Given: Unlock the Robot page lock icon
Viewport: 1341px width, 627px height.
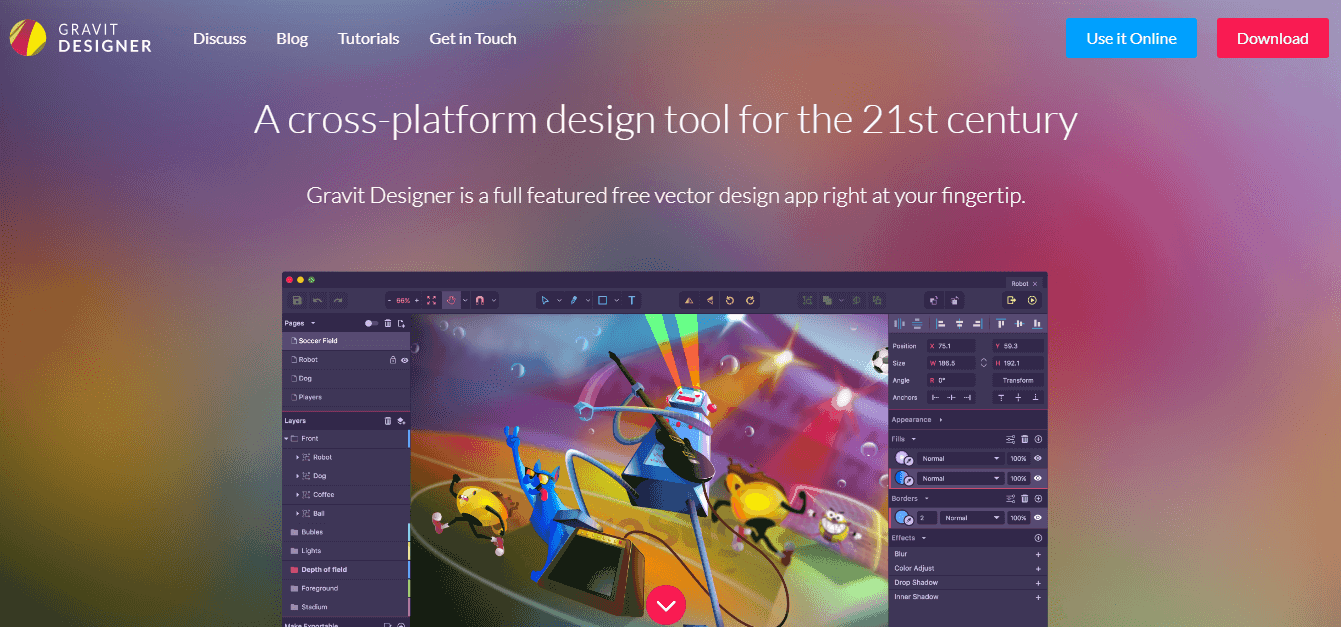Looking at the screenshot, I should coord(393,360).
